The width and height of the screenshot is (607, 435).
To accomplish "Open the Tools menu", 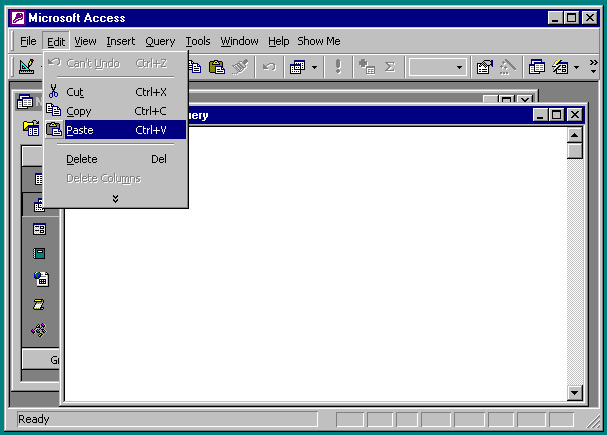I will pos(198,41).
